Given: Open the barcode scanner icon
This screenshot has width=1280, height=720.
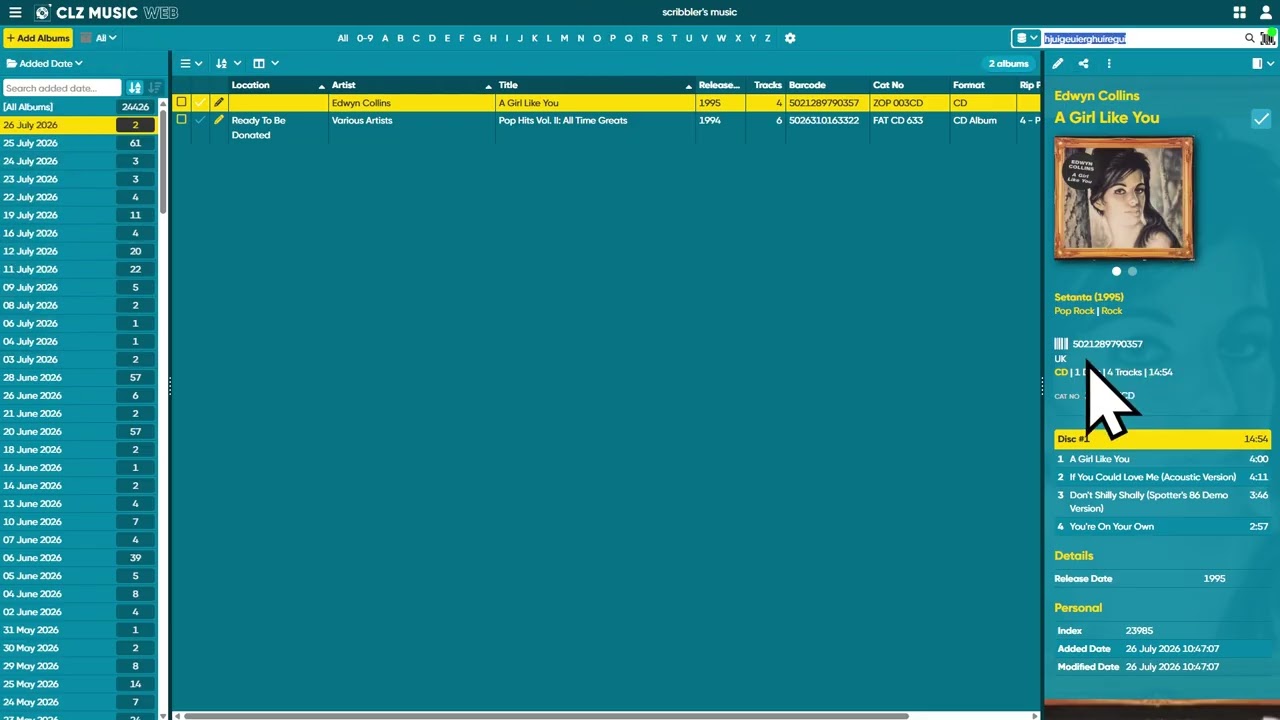Looking at the screenshot, I should pyautogui.click(x=1267, y=38).
